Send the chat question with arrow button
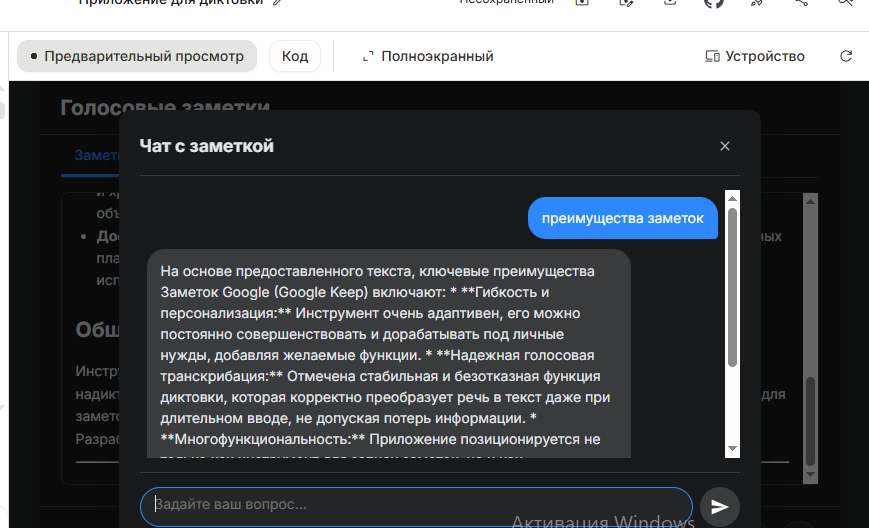Screen dimensions: 869x528 (x=719, y=506)
